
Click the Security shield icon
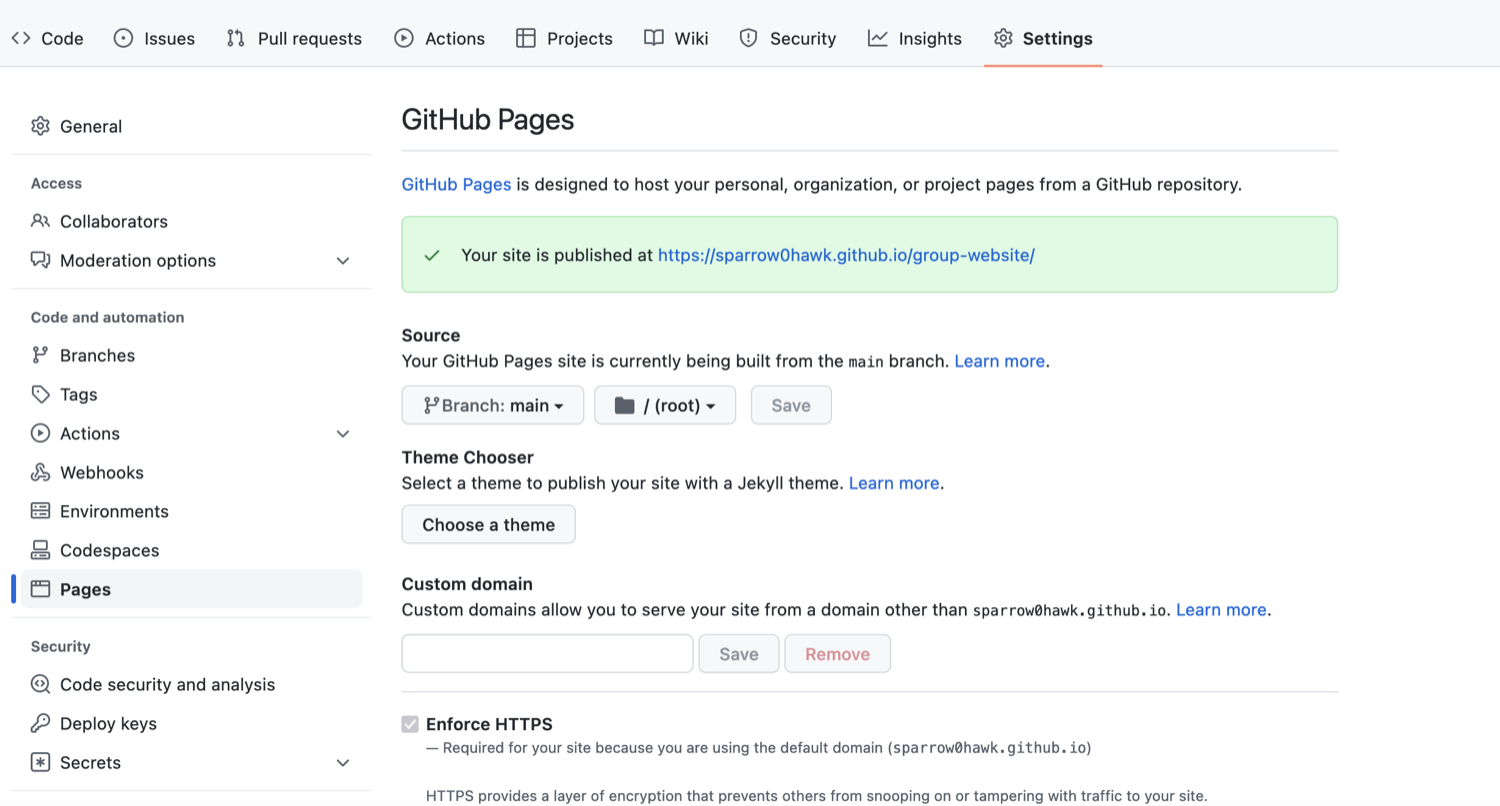click(x=748, y=38)
